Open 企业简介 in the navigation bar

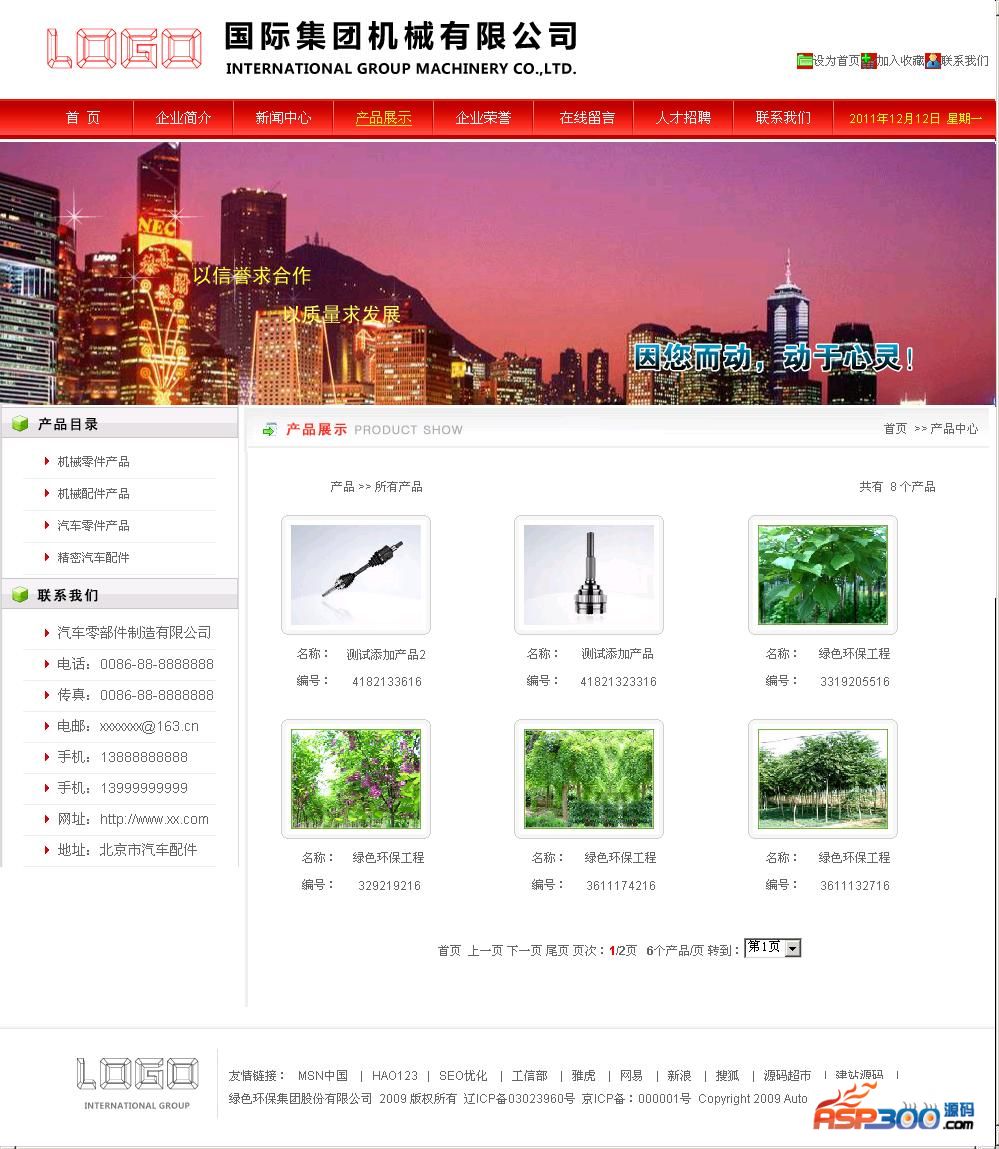183,117
